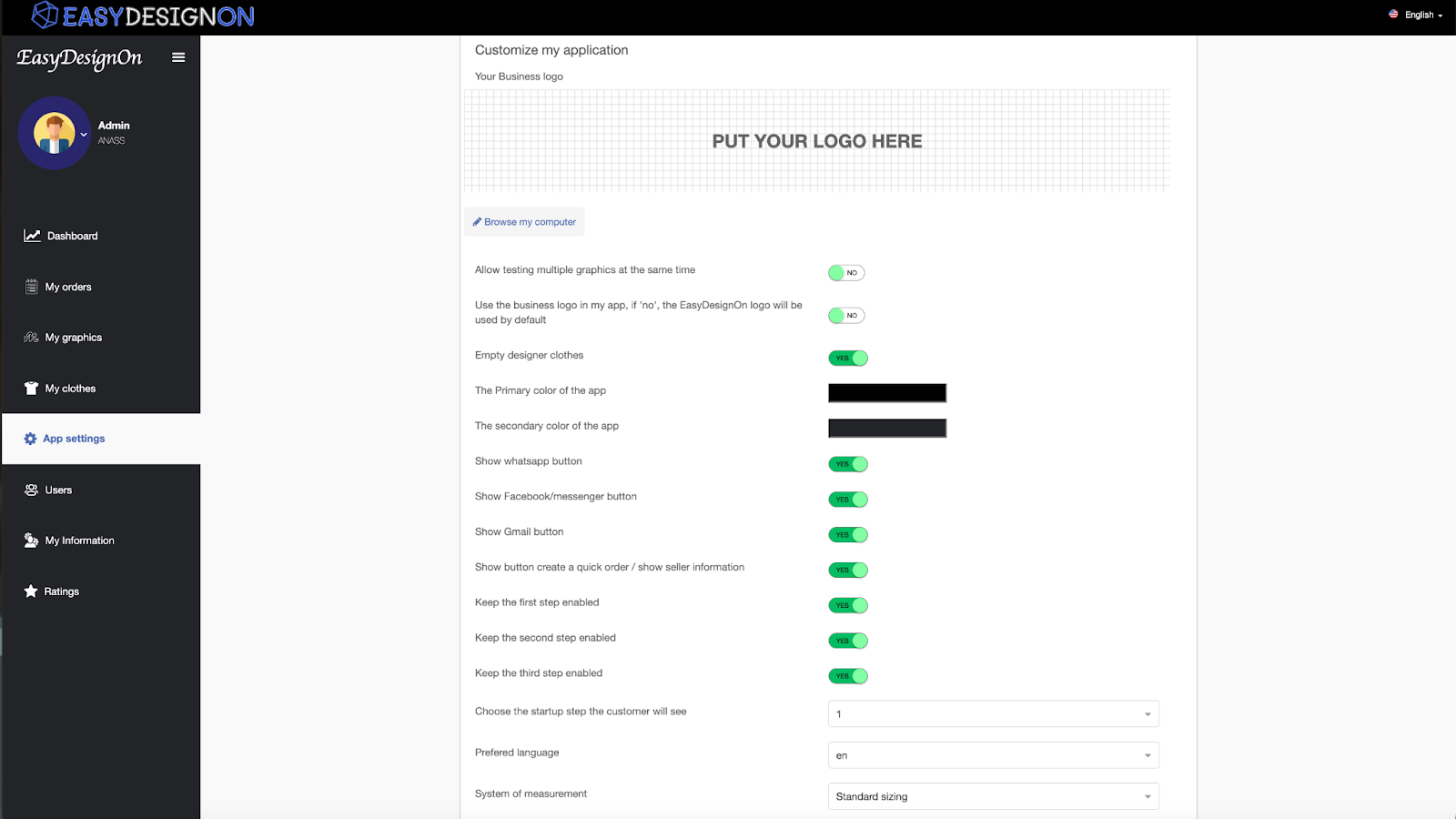1456x819 pixels.
Task: Click the Dashboard chart icon
Action: (x=32, y=236)
